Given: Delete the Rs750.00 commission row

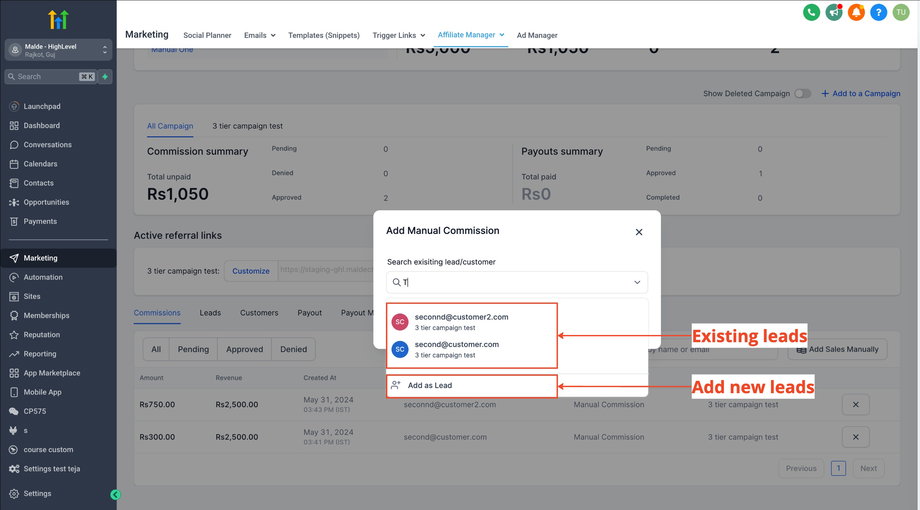Looking at the screenshot, I should coord(856,405).
